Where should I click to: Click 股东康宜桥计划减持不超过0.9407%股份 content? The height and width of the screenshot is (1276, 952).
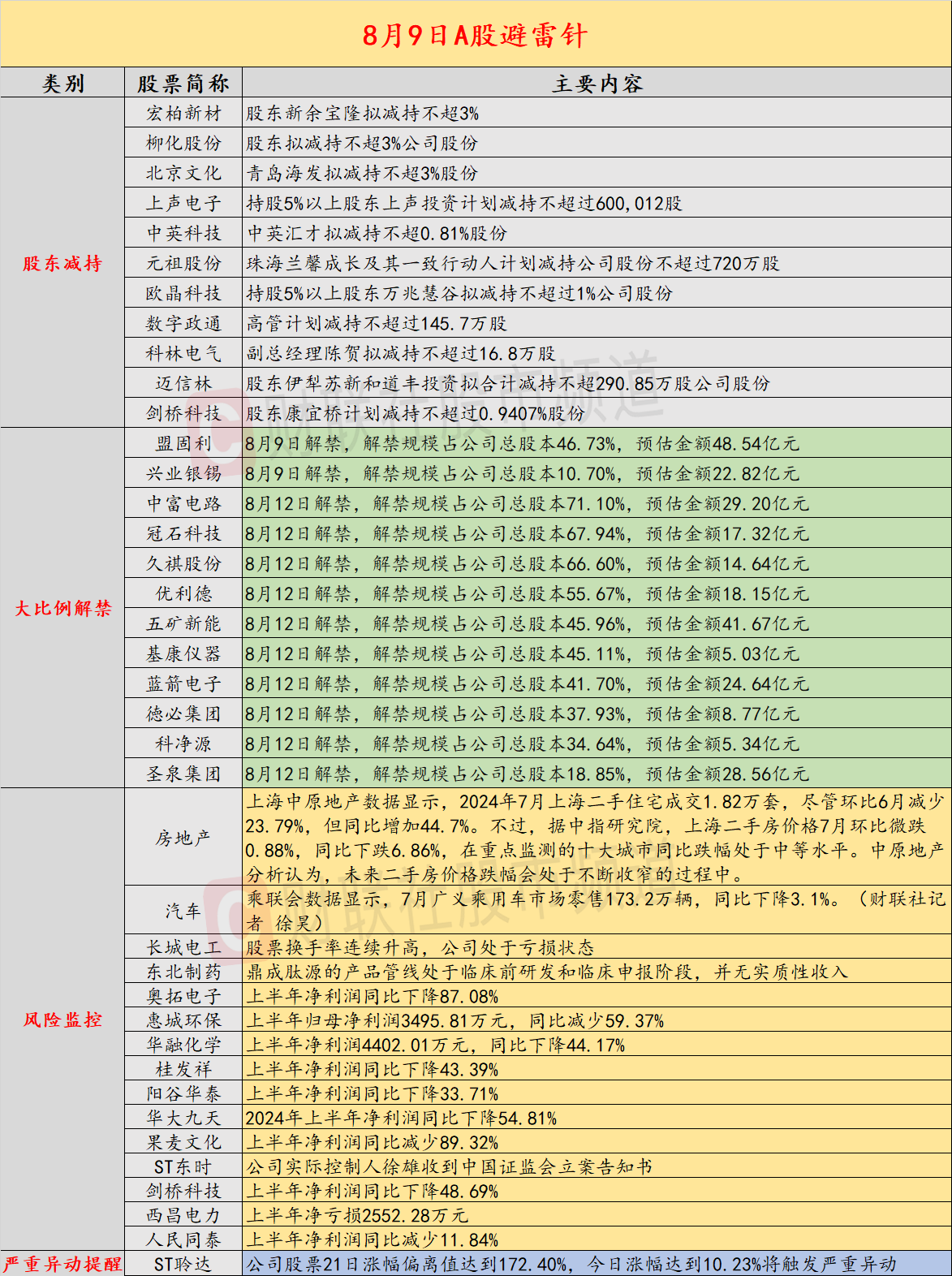tap(416, 414)
